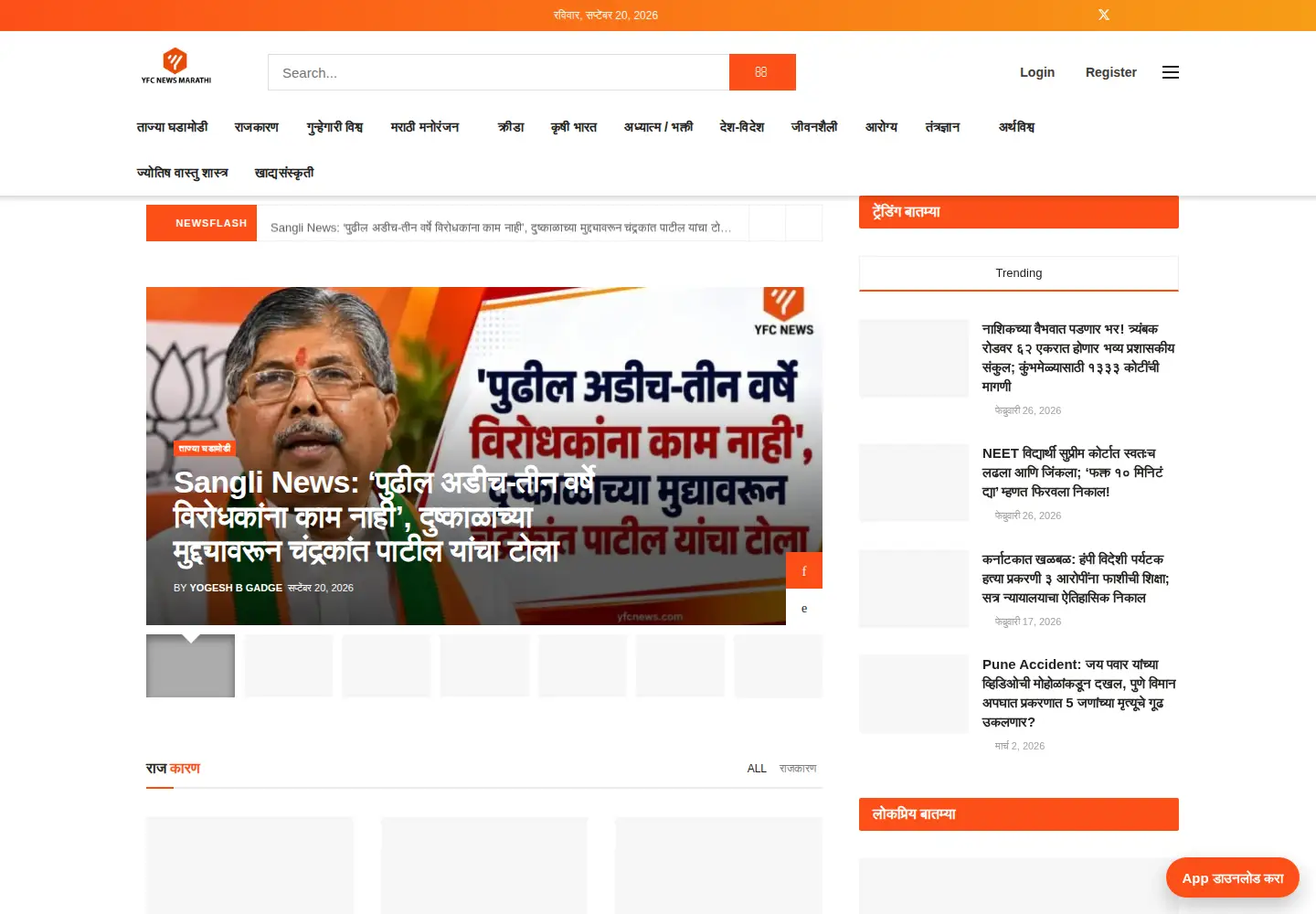Open कर्नाटकात खळबळ हंपी article

[1076, 579]
